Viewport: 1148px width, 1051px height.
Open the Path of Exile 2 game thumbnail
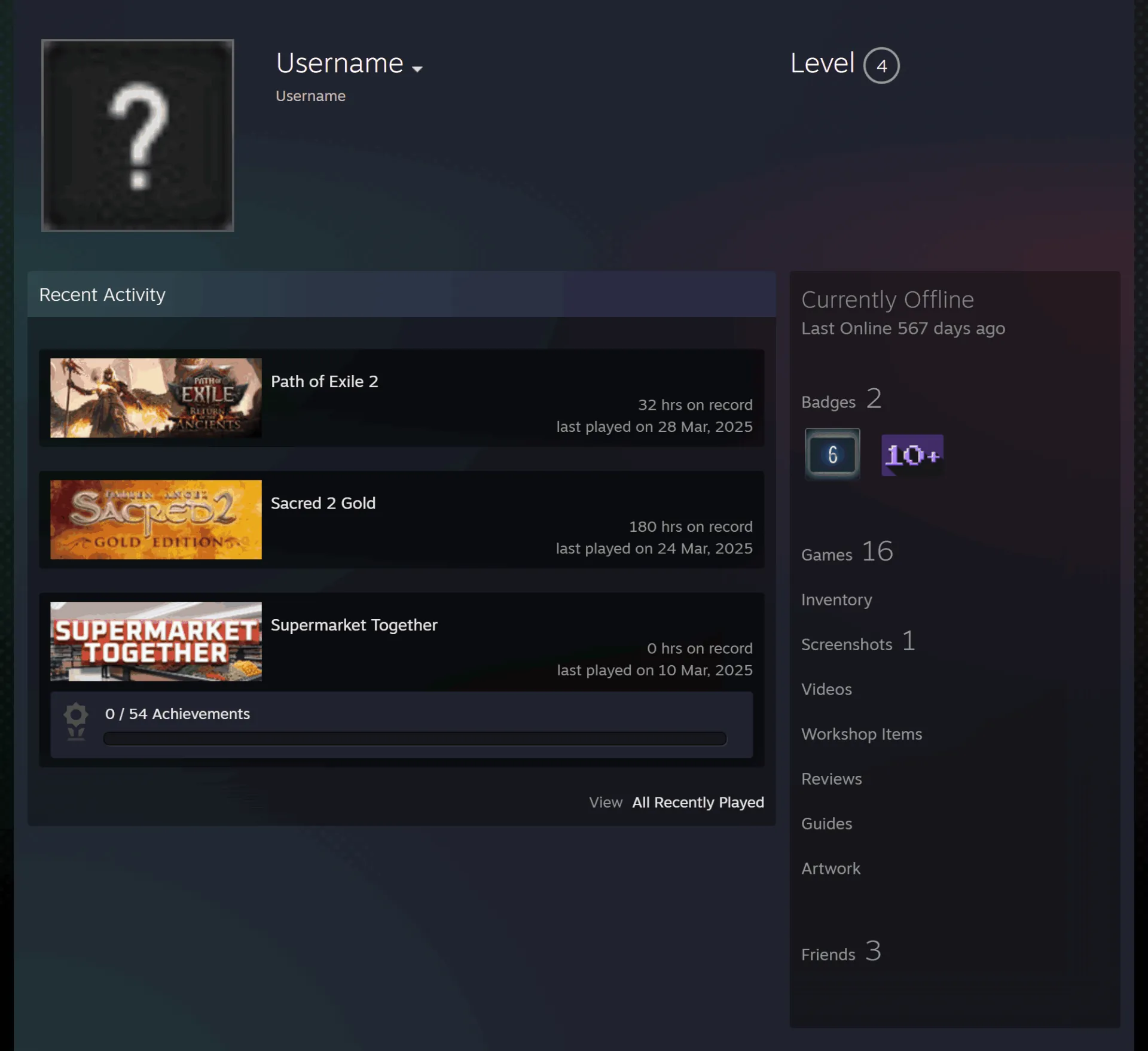pos(155,397)
